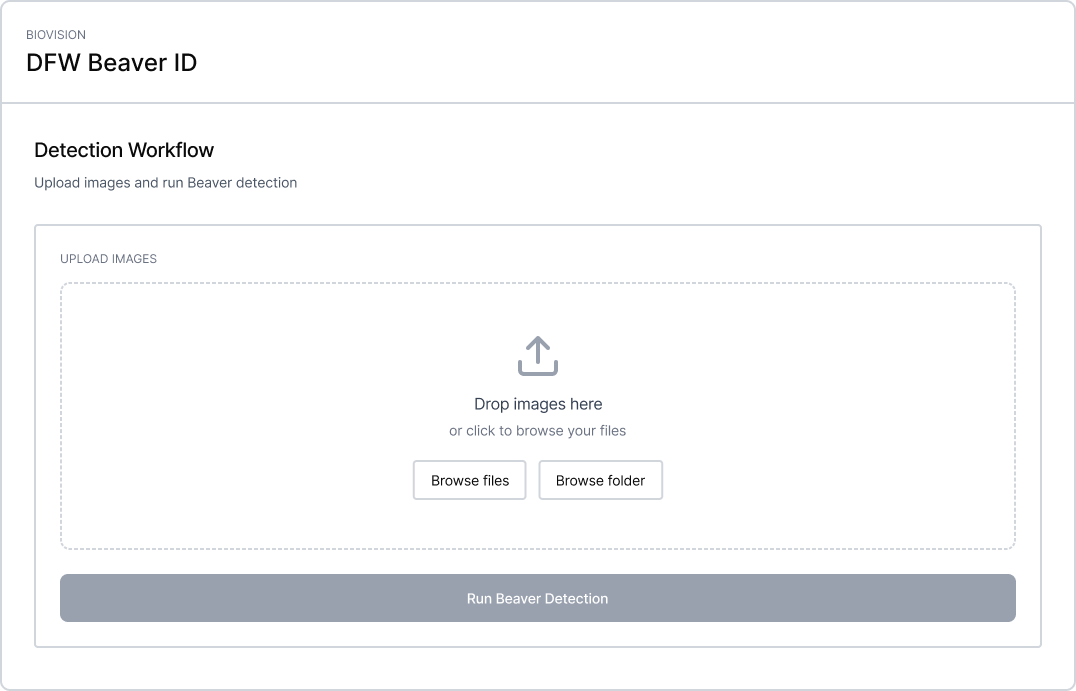The image size is (1076, 691).
Task: Start detection with the Run Beaver Detection button
Action: tap(538, 598)
